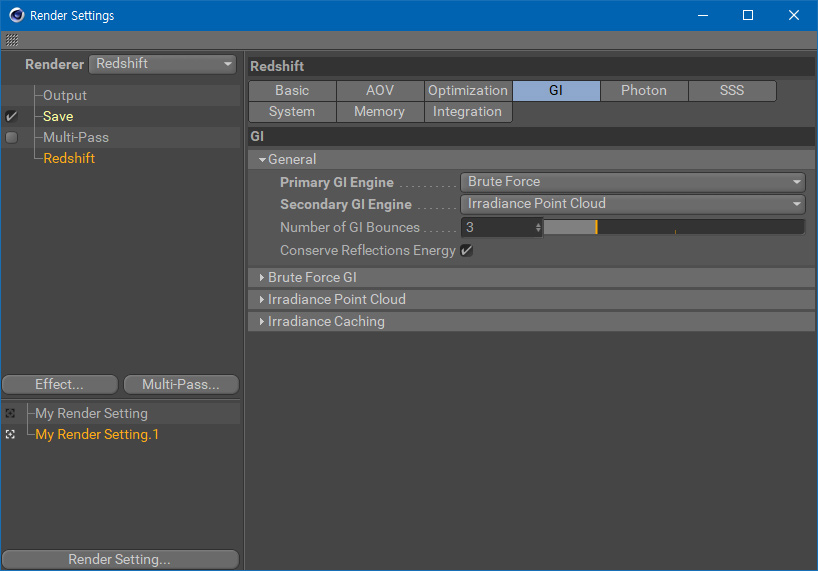
Task: Click the GI Bounces stepper arrows
Action: click(x=538, y=227)
